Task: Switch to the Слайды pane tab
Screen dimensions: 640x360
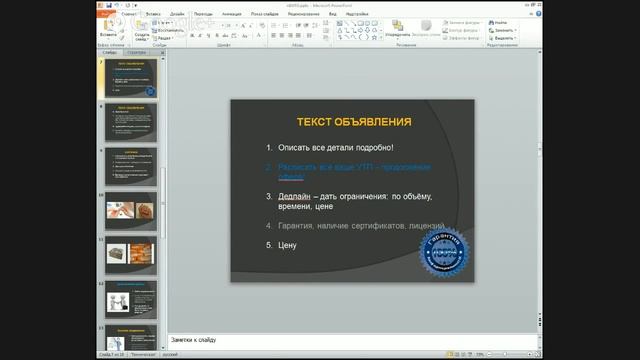Action: click(110, 53)
